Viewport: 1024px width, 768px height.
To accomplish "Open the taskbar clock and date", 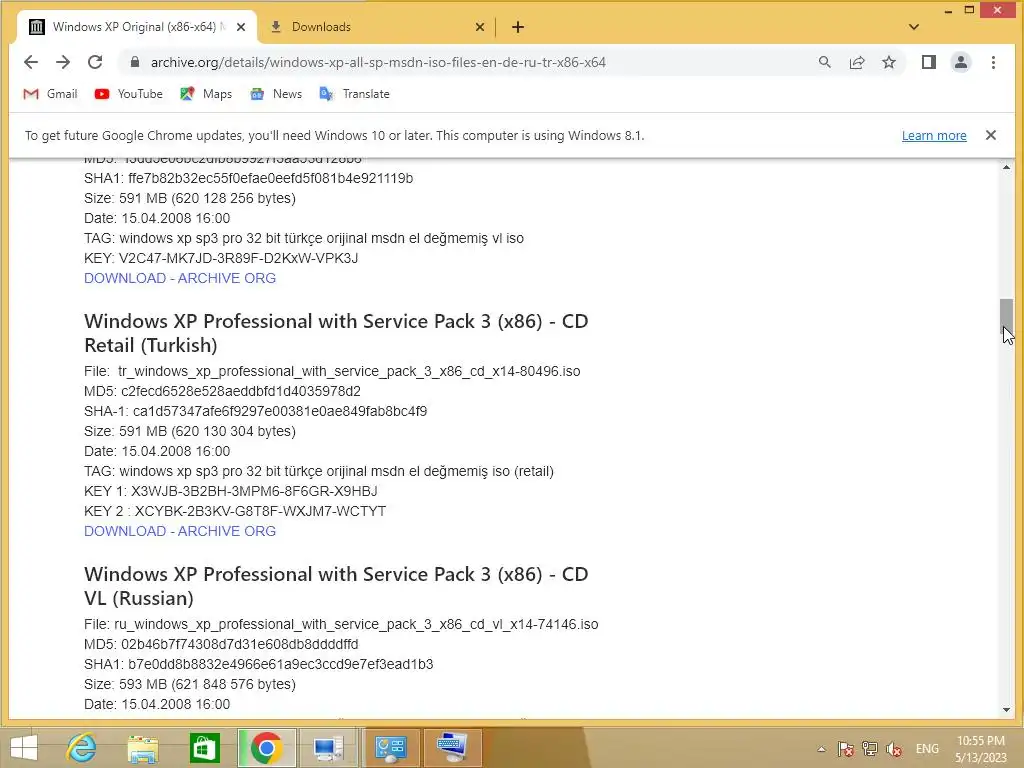I will (x=980, y=749).
